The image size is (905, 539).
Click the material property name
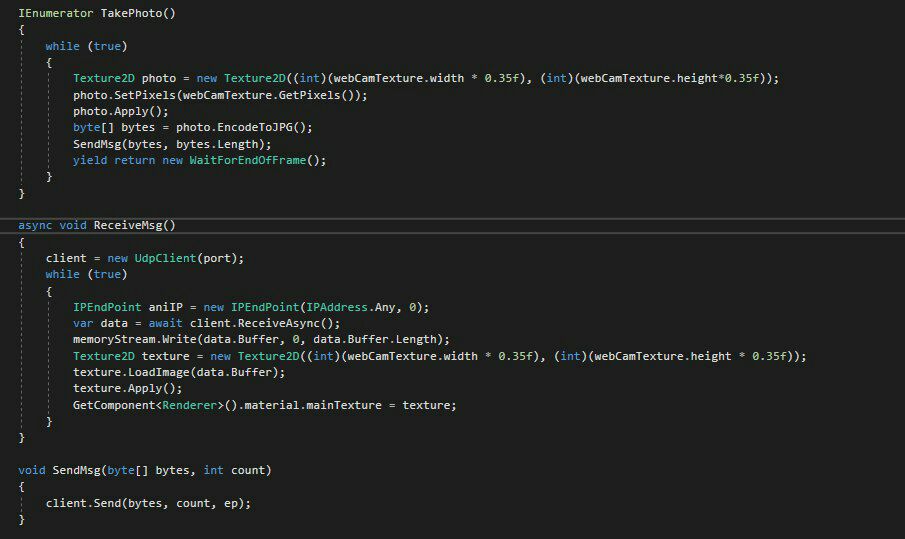(271, 405)
